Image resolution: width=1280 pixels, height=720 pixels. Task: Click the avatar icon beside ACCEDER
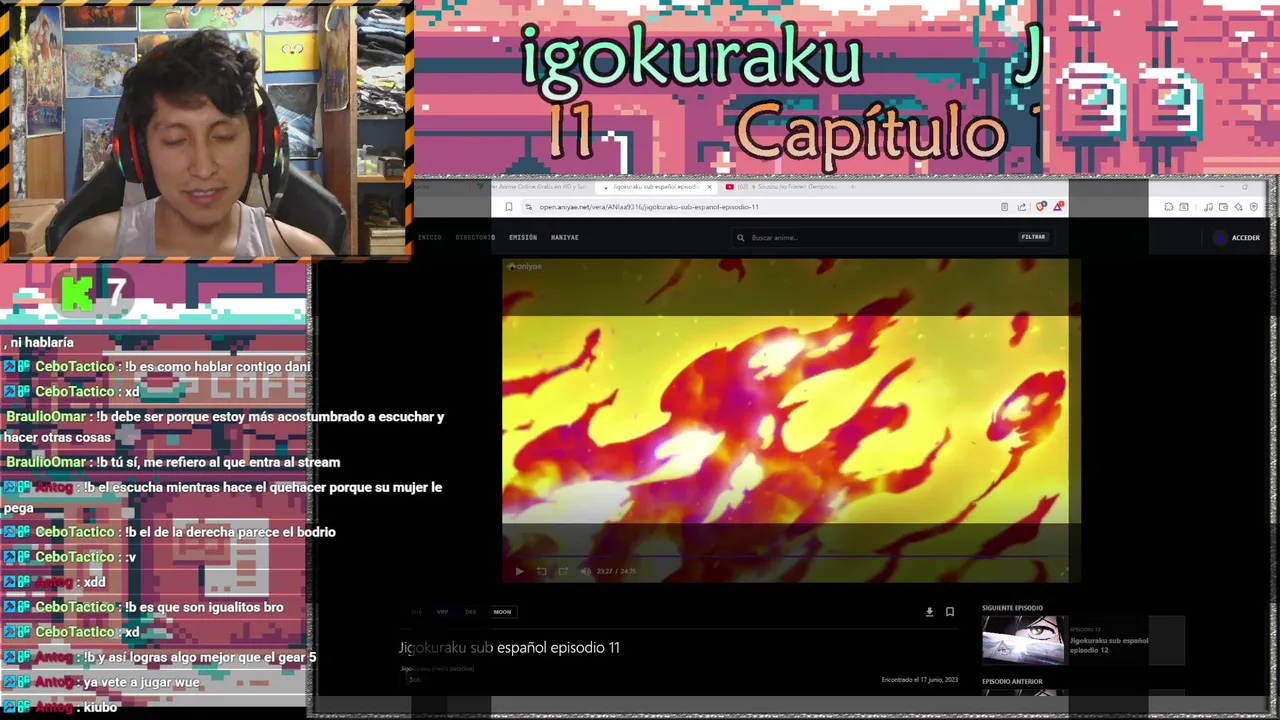[x=1219, y=238]
